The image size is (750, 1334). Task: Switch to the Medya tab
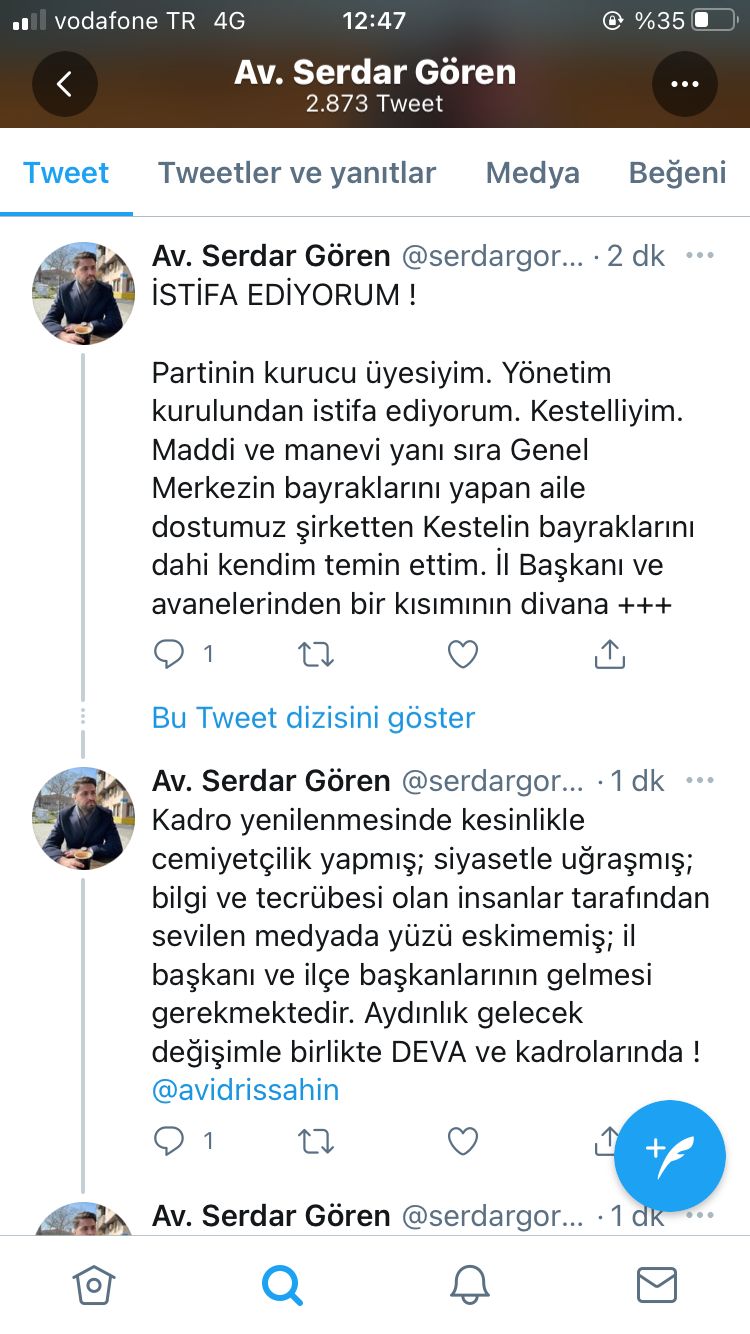click(x=532, y=173)
